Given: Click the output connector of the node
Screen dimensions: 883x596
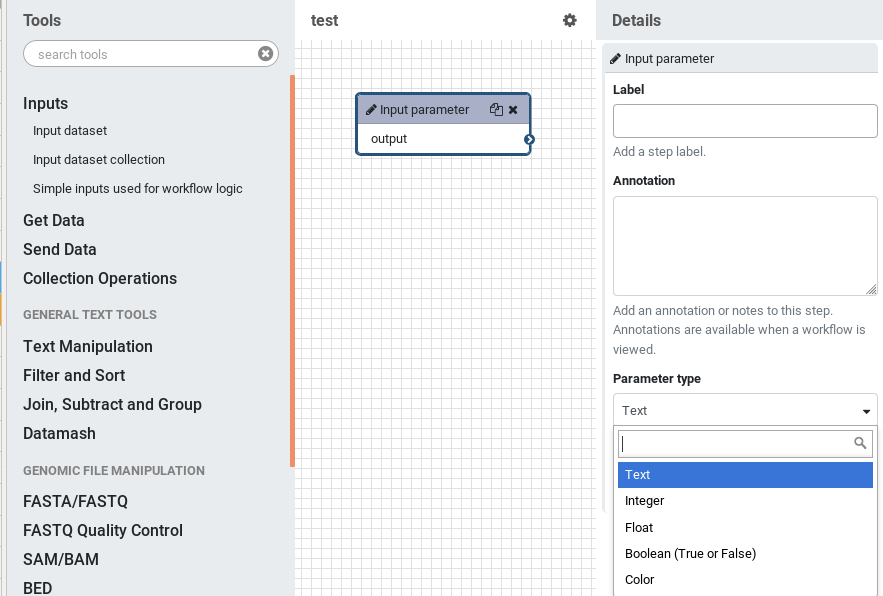Looking at the screenshot, I should [x=527, y=140].
